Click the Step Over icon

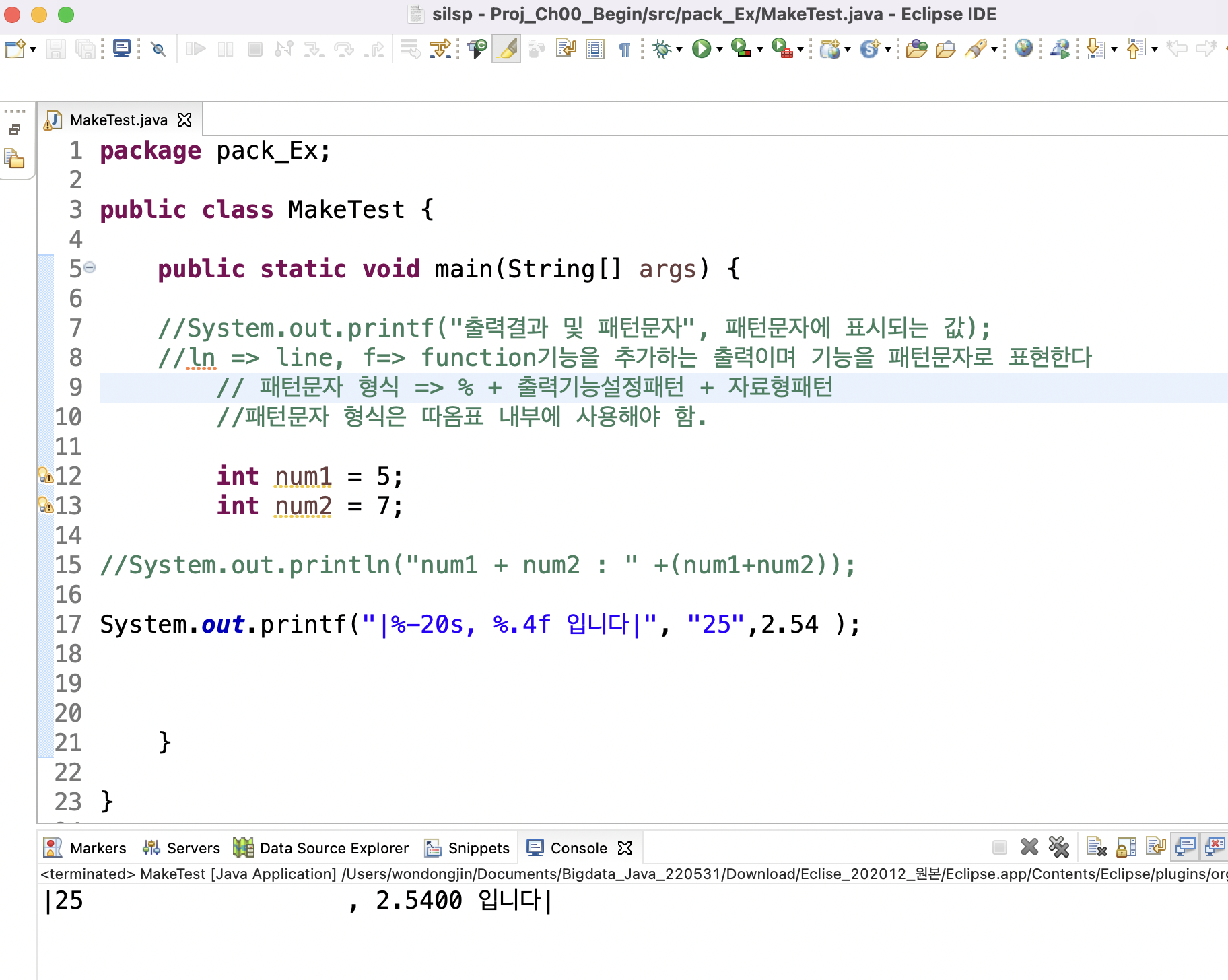click(x=343, y=49)
